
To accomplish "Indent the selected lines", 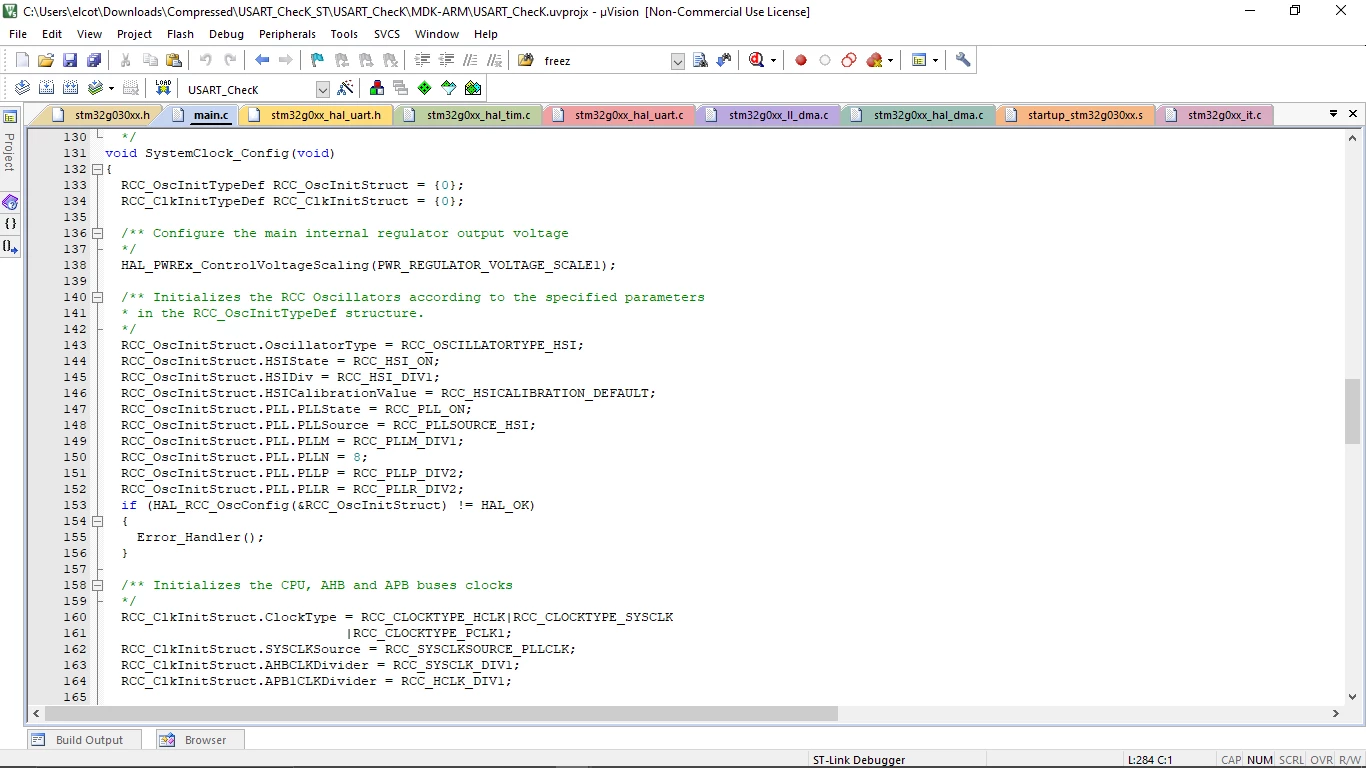I will pyautogui.click(x=423, y=60).
